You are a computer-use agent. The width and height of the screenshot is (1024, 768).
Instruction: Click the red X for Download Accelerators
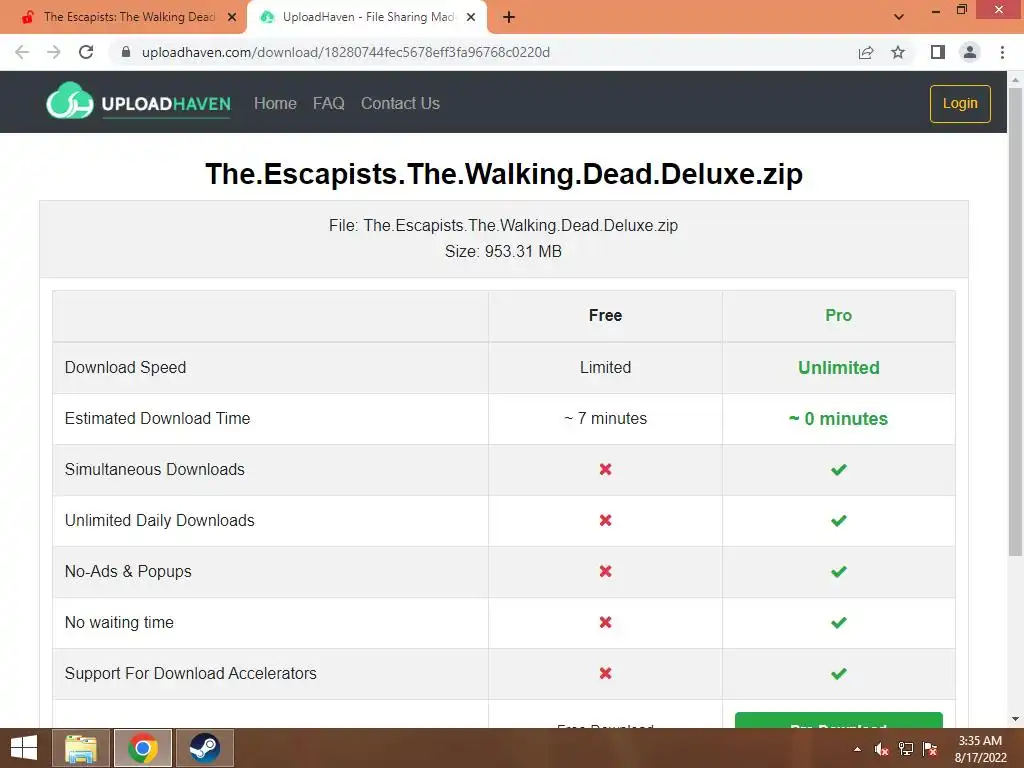605,673
